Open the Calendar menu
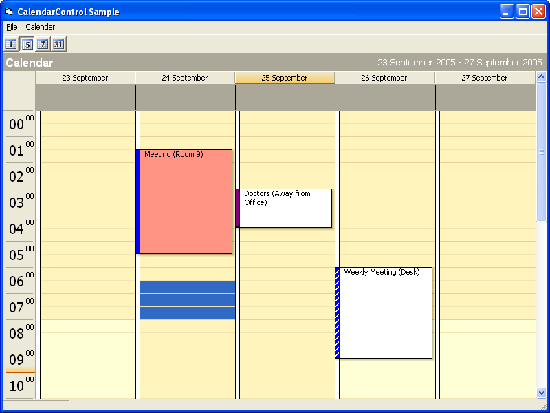Screen dimensions: 550x413 (40, 27)
